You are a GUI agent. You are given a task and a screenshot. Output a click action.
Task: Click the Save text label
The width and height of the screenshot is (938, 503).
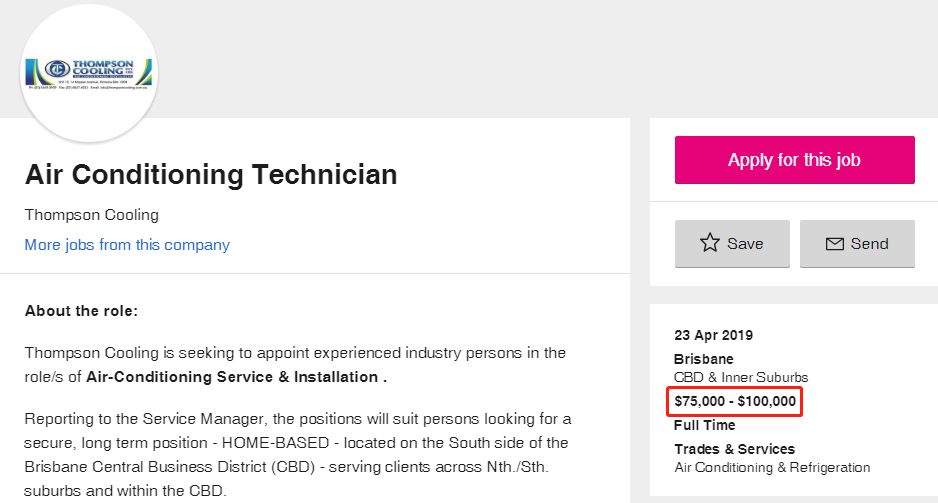coord(745,243)
